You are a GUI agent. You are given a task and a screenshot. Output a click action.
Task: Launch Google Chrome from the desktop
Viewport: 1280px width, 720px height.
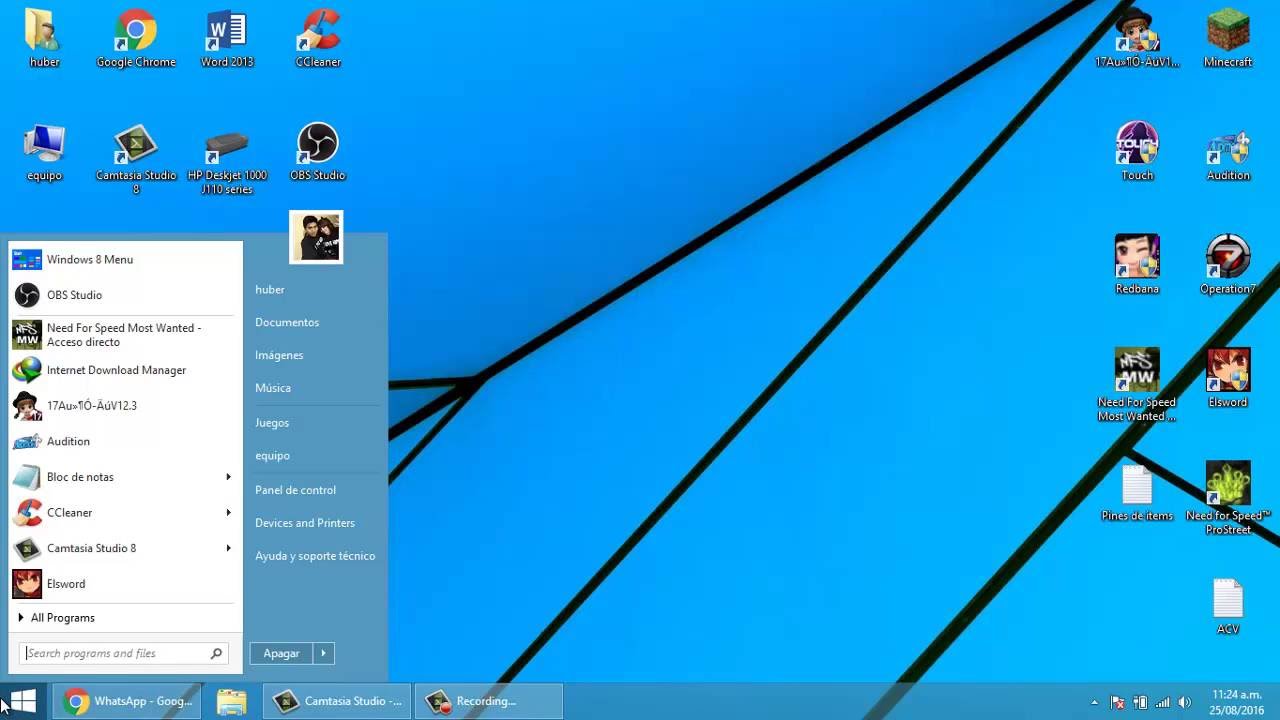coord(135,38)
